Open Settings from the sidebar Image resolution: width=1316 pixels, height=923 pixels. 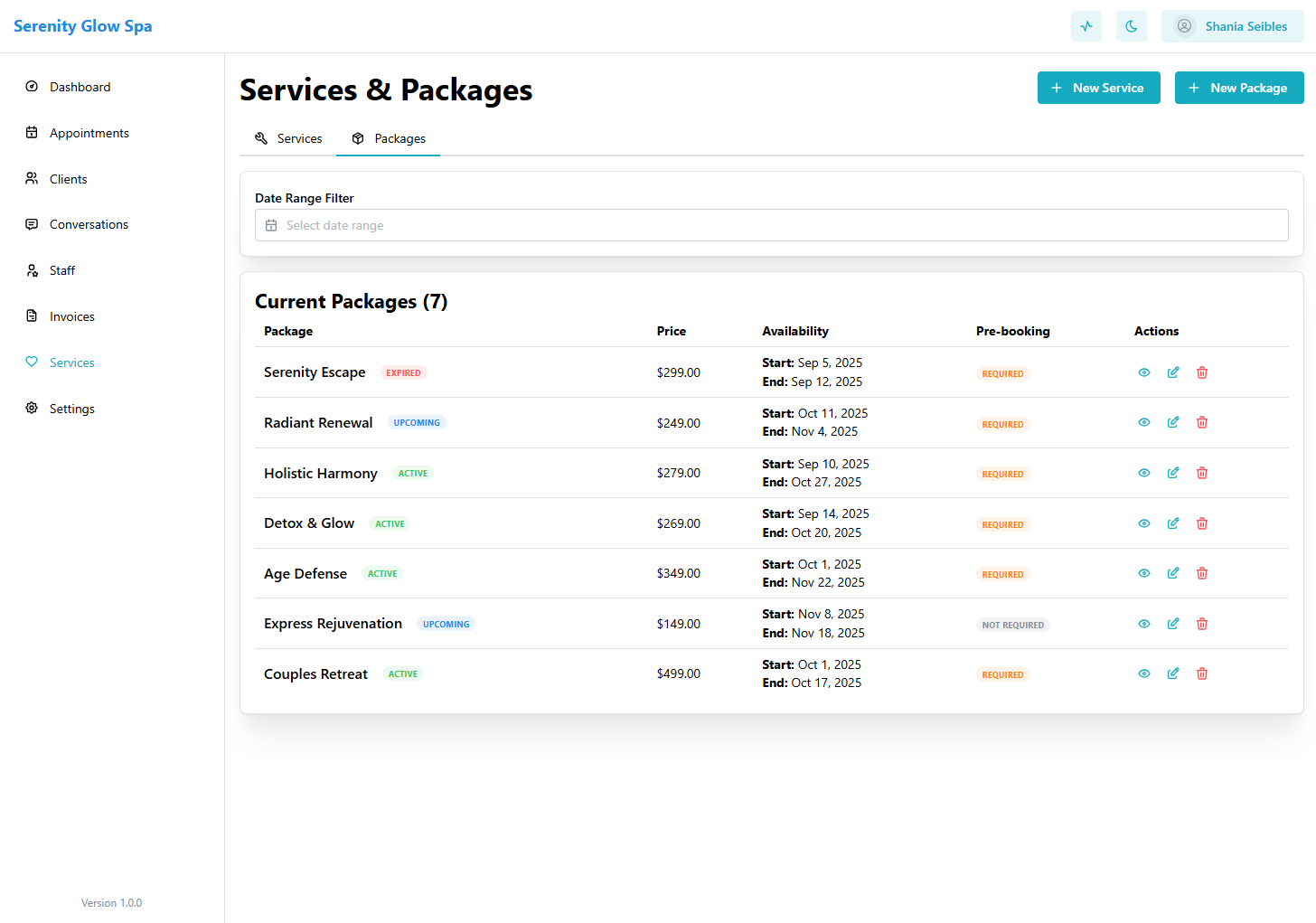click(71, 409)
